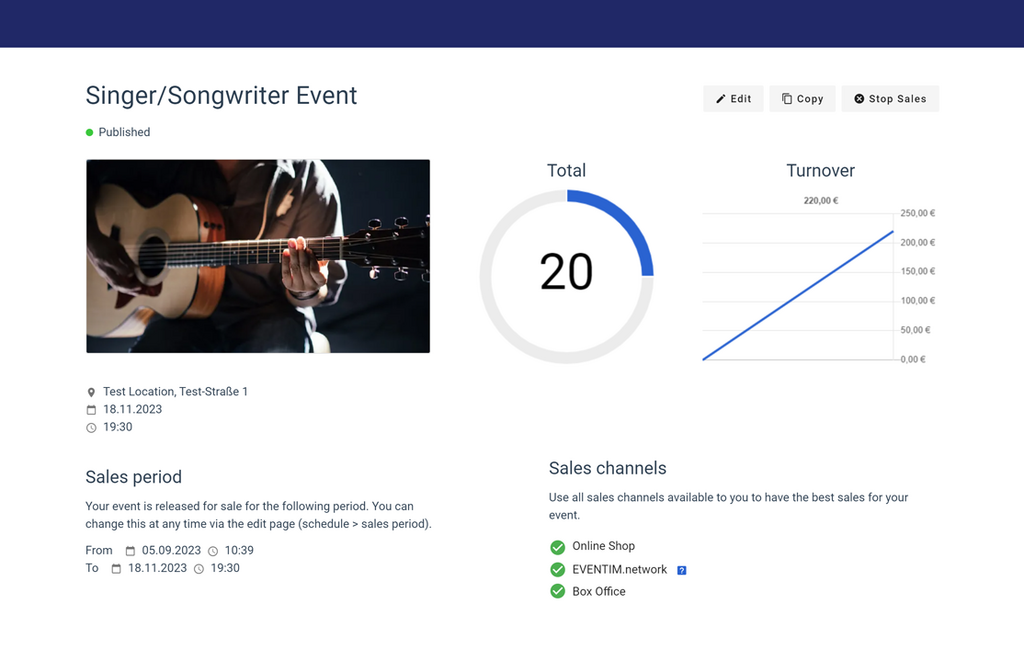Image resolution: width=1024 pixels, height=661 pixels.
Task: Click the stop icon on Stop Sales
Action: 857,98
